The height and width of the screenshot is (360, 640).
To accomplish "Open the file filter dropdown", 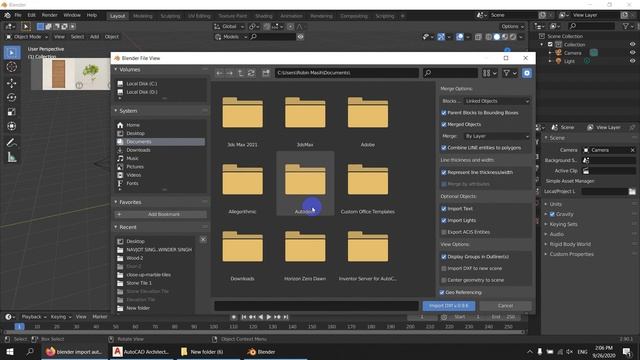I will click(x=510, y=73).
